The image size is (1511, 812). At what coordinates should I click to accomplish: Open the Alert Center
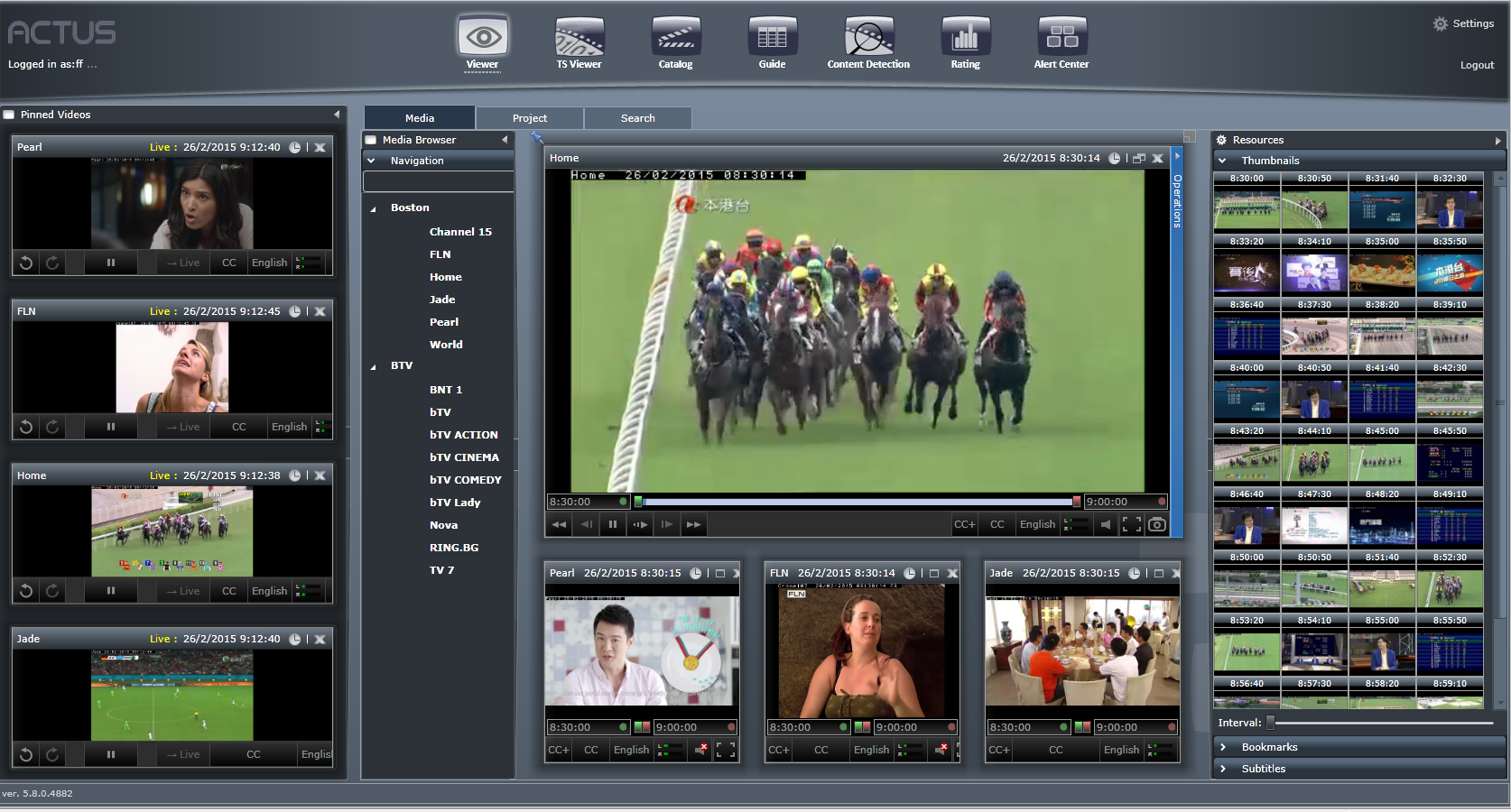[x=1061, y=42]
